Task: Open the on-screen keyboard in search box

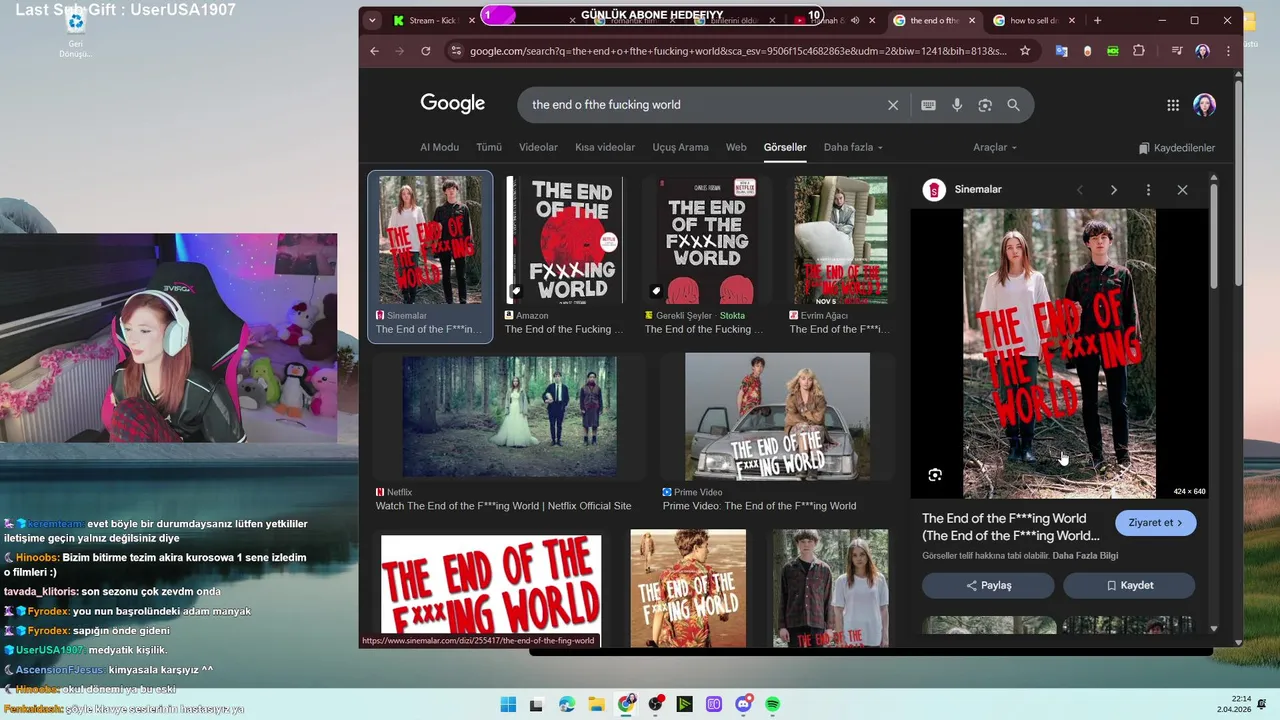Action: (x=928, y=105)
